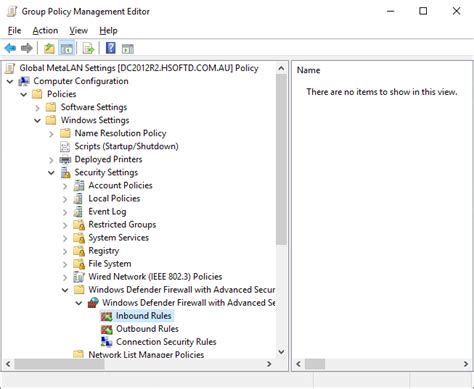Click the Back arrow toolbar icon
Image resolution: width=474 pixels, height=389 pixels.
click(10, 49)
